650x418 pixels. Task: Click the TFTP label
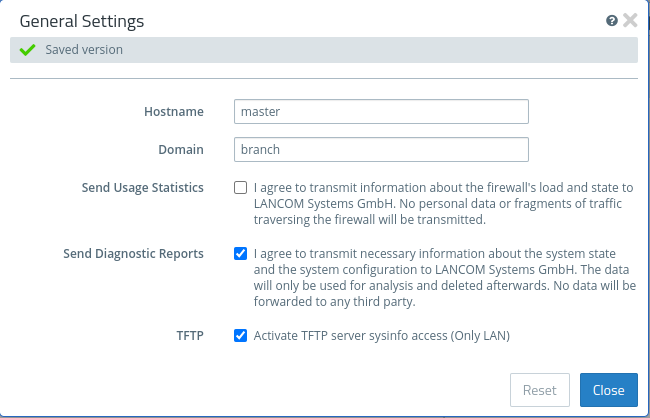click(189, 336)
